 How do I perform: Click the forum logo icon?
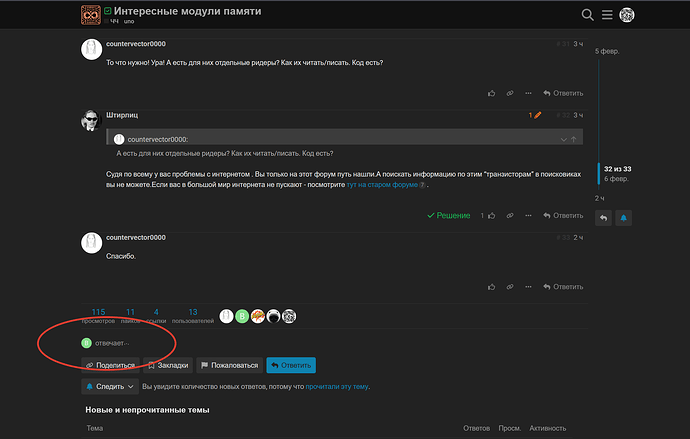pyautogui.click(x=90, y=15)
